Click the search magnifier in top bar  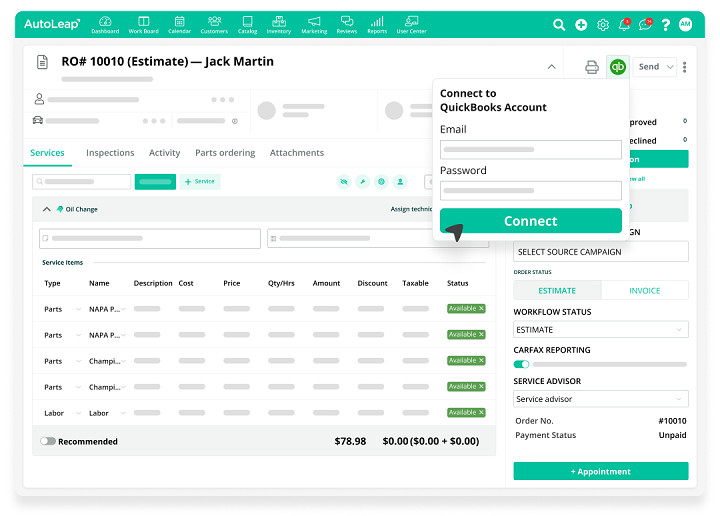coord(560,25)
